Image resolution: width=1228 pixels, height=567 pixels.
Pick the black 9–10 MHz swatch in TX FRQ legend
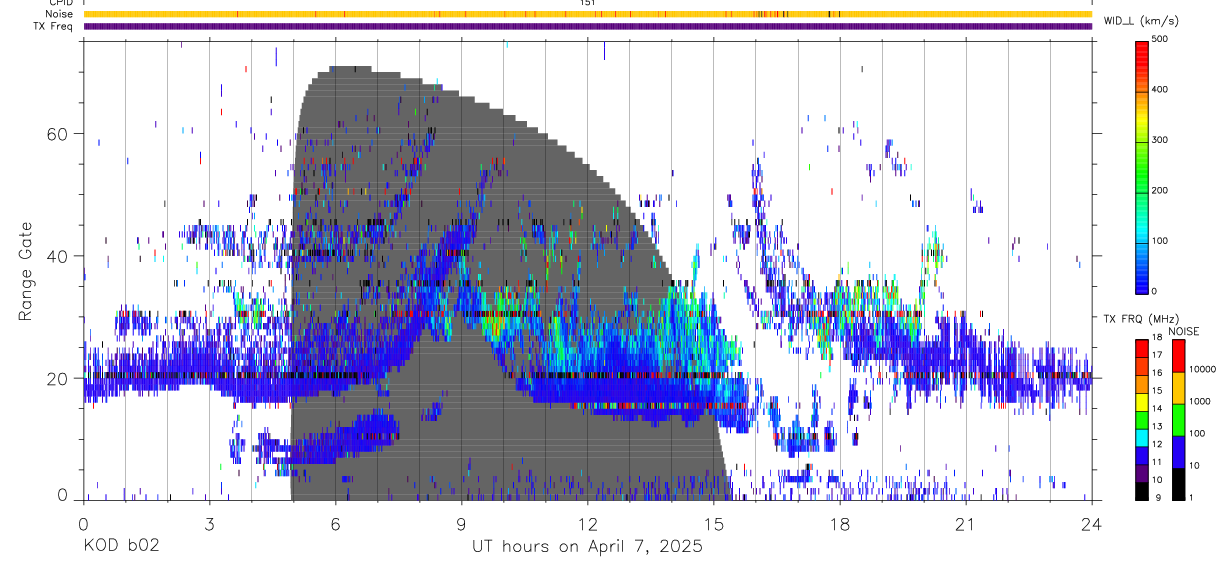coord(1141,490)
